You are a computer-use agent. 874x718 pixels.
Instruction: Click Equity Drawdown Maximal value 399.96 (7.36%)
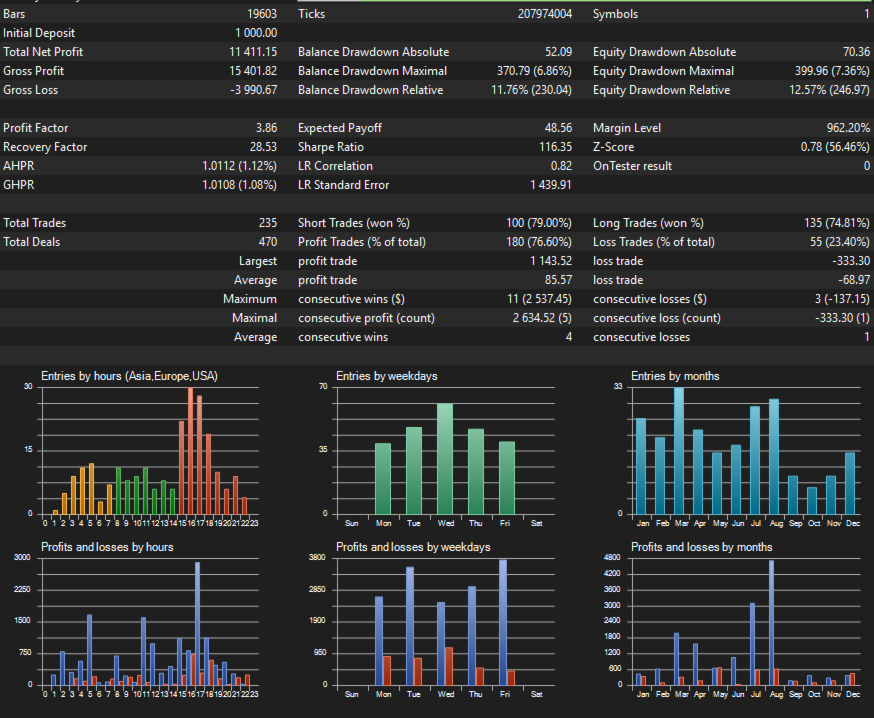tap(832, 71)
